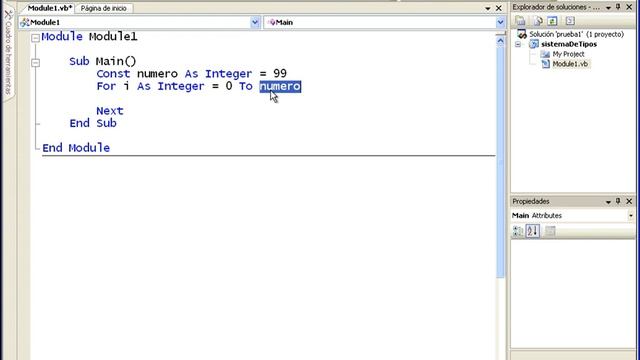This screenshot has height=360, width=640.
Task: Click the End Module line
Action: 76,147
